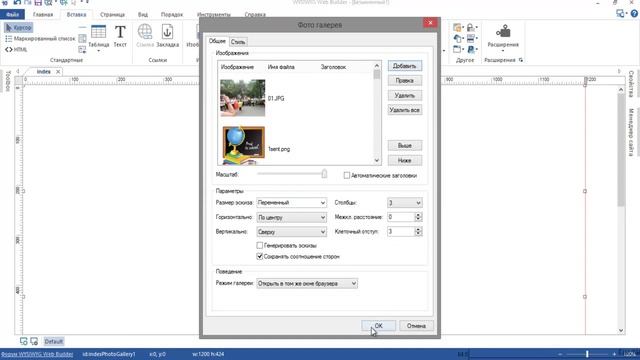Open the Расширения extensions icon
Image resolution: width=640 pixels, height=360 pixels.
[x=503, y=32]
